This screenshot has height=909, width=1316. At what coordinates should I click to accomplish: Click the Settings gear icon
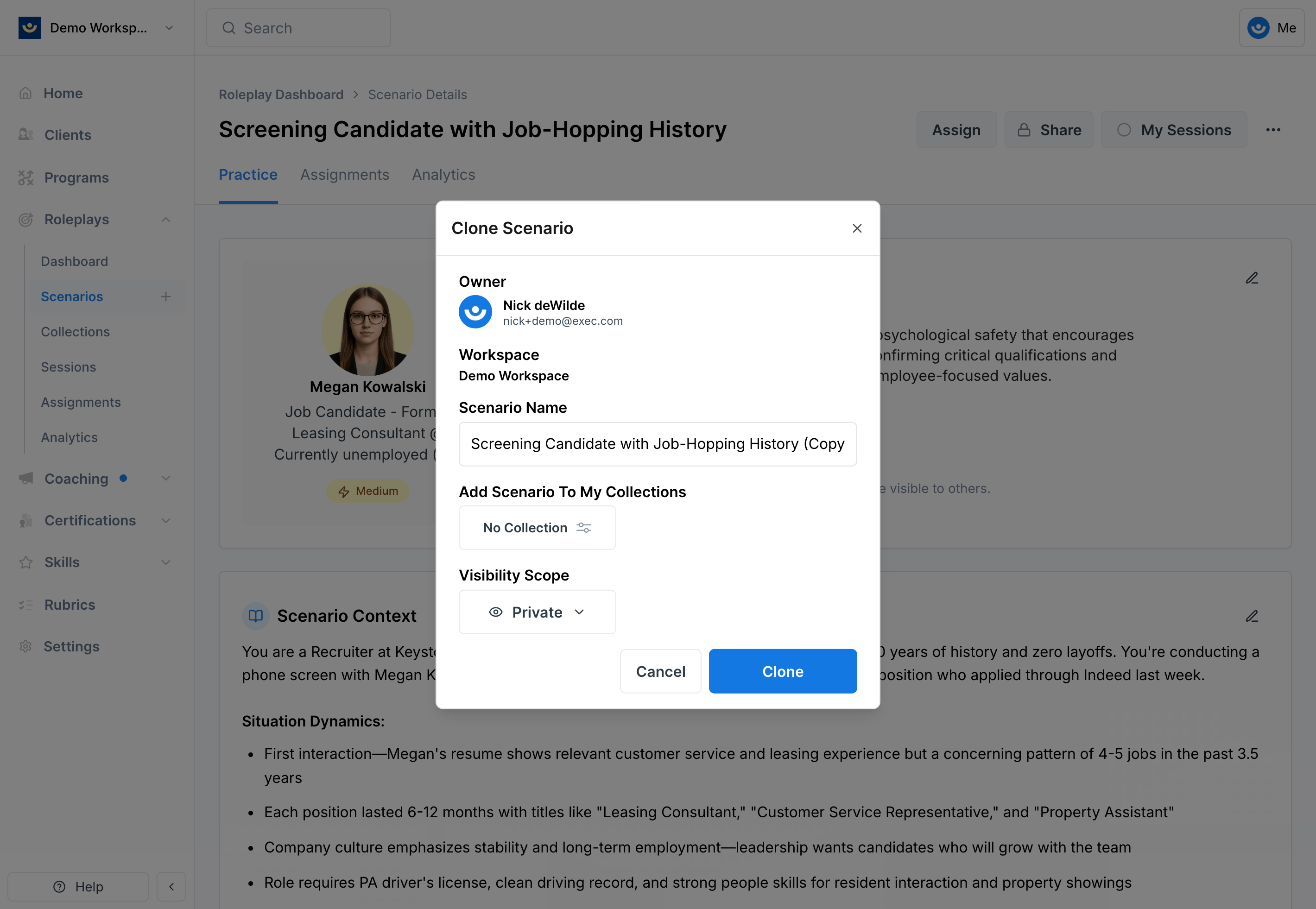point(25,646)
